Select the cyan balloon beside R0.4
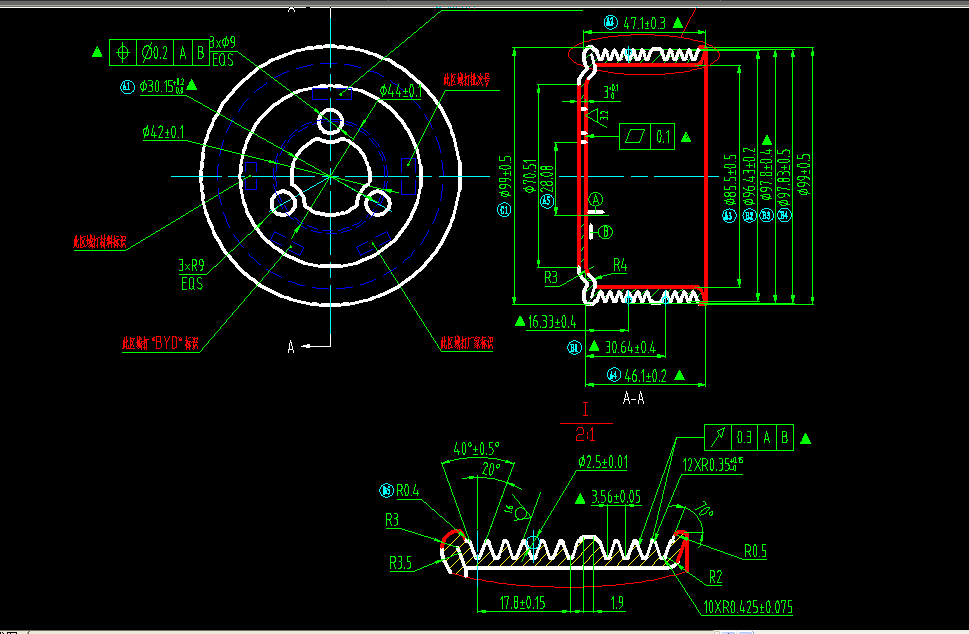The height and width of the screenshot is (634, 969). [x=386, y=490]
